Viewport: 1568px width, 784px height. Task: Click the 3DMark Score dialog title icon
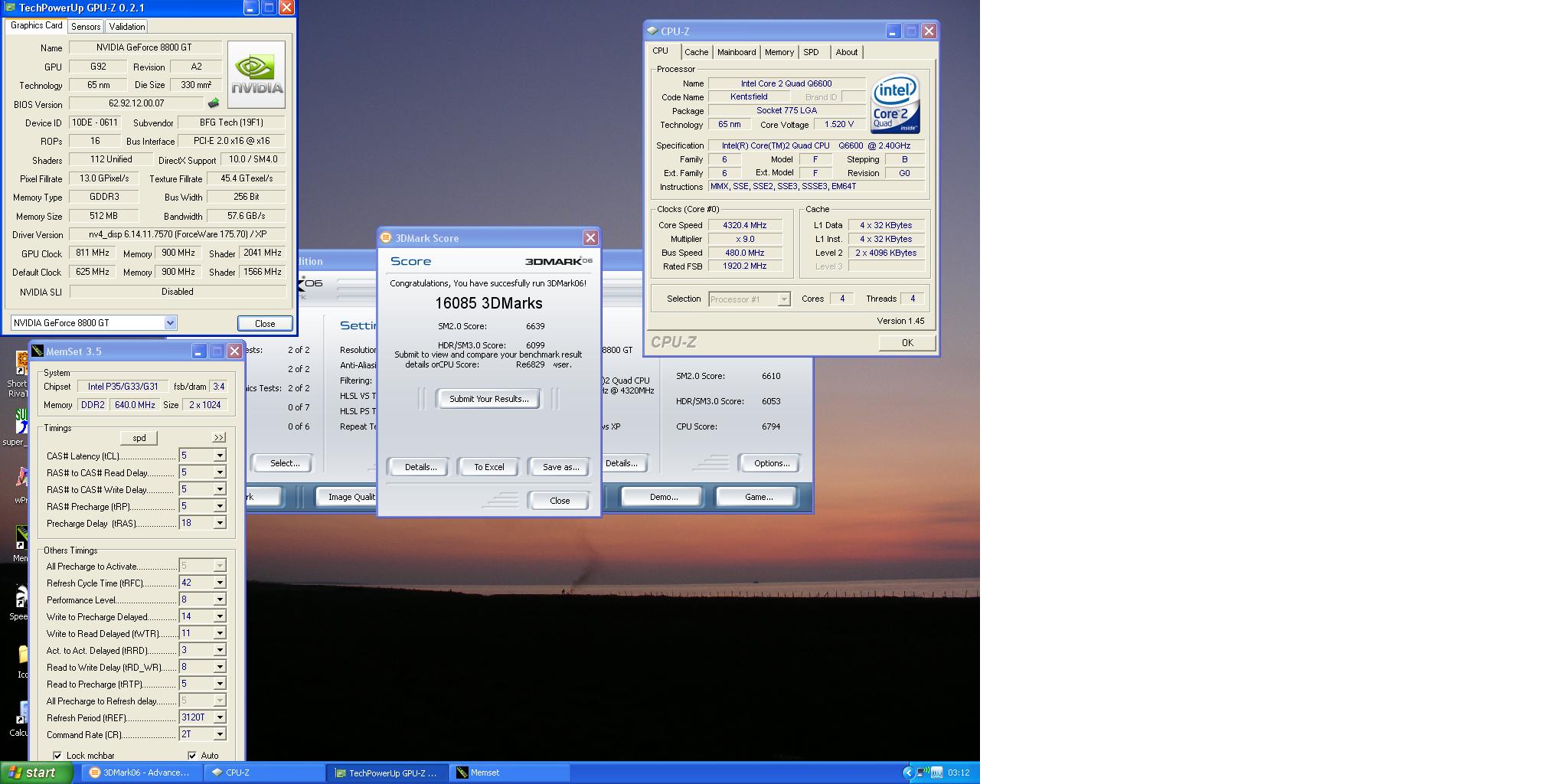click(x=386, y=238)
